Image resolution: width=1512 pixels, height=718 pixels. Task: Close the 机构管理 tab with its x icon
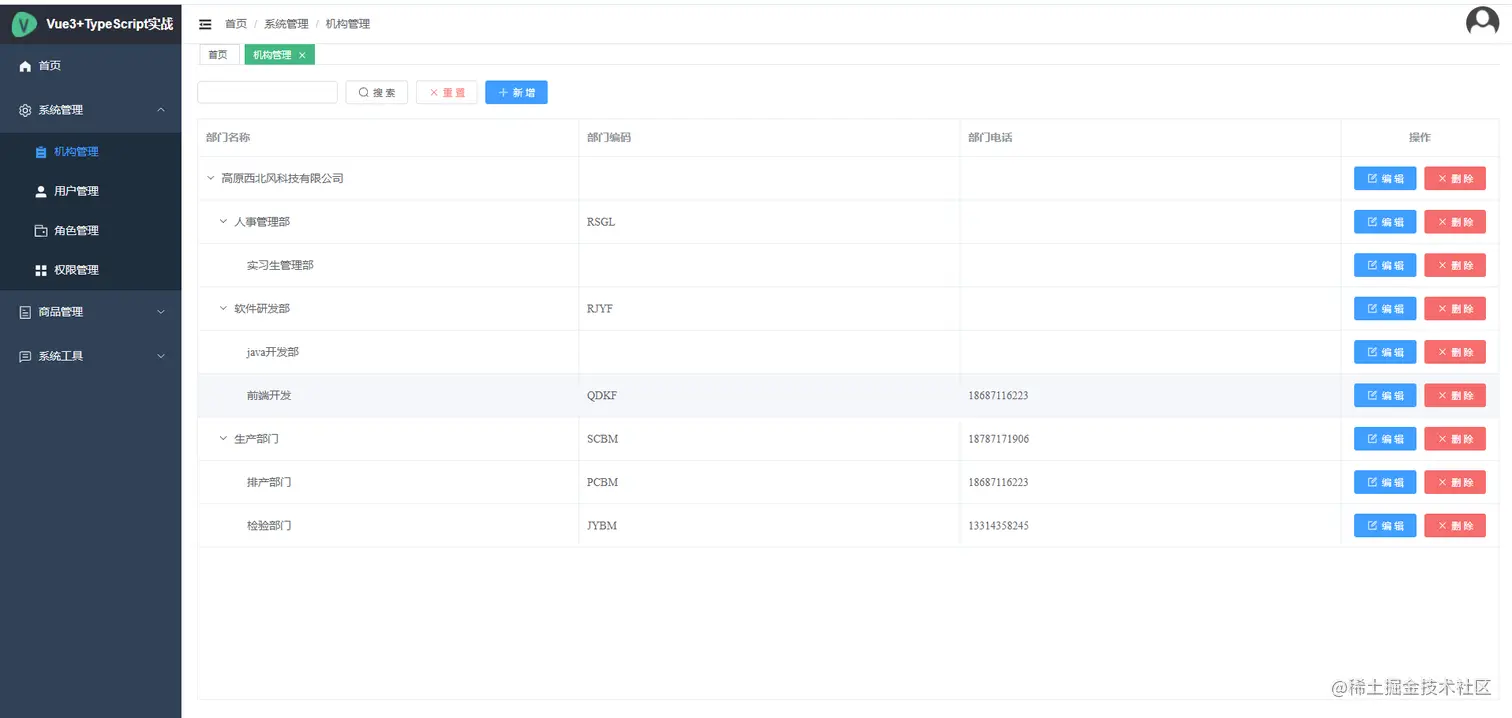(302, 55)
